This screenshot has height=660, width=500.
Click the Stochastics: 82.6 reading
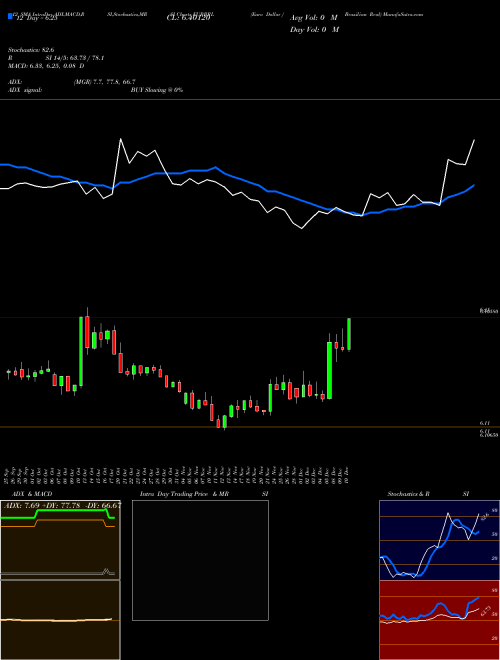pos(31,50)
